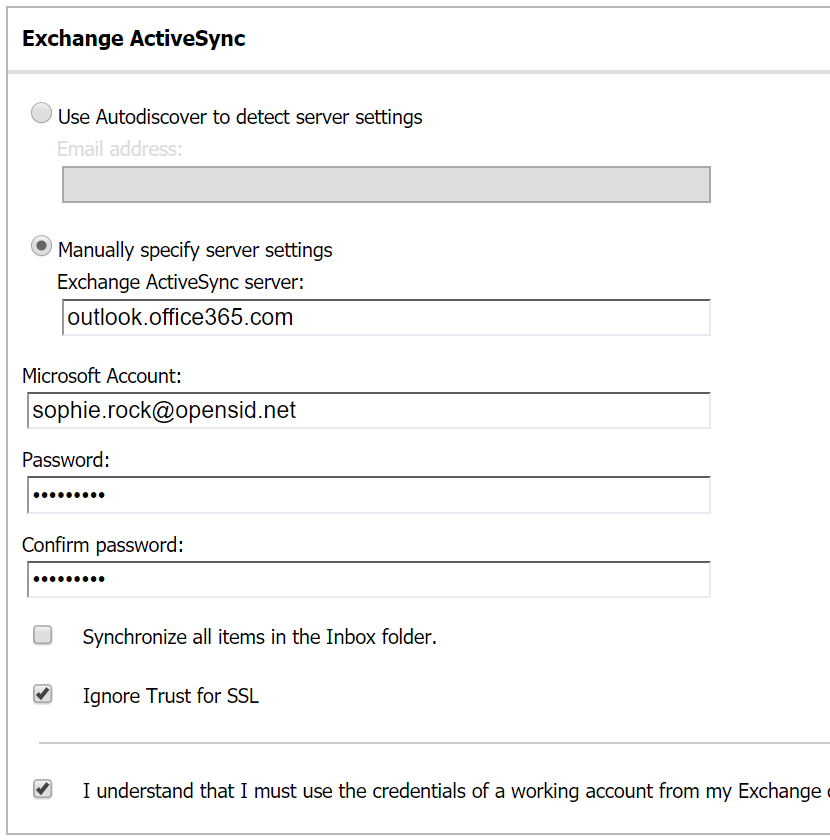This screenshot has height=840, width=830.
Task: Toggle the I understand credentials checkbox
Action: pyautogui.click(x=43, y=789)
